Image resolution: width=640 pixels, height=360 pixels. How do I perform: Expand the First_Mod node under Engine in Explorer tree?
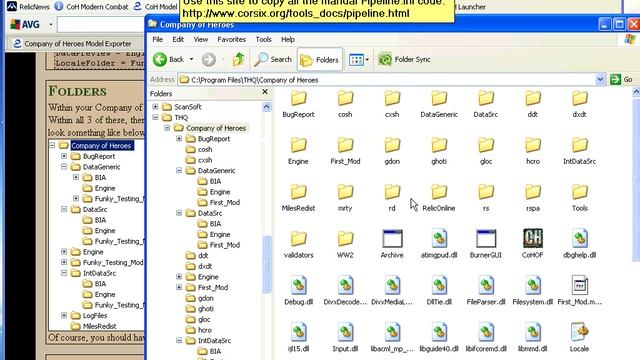[x=179, y=287]
